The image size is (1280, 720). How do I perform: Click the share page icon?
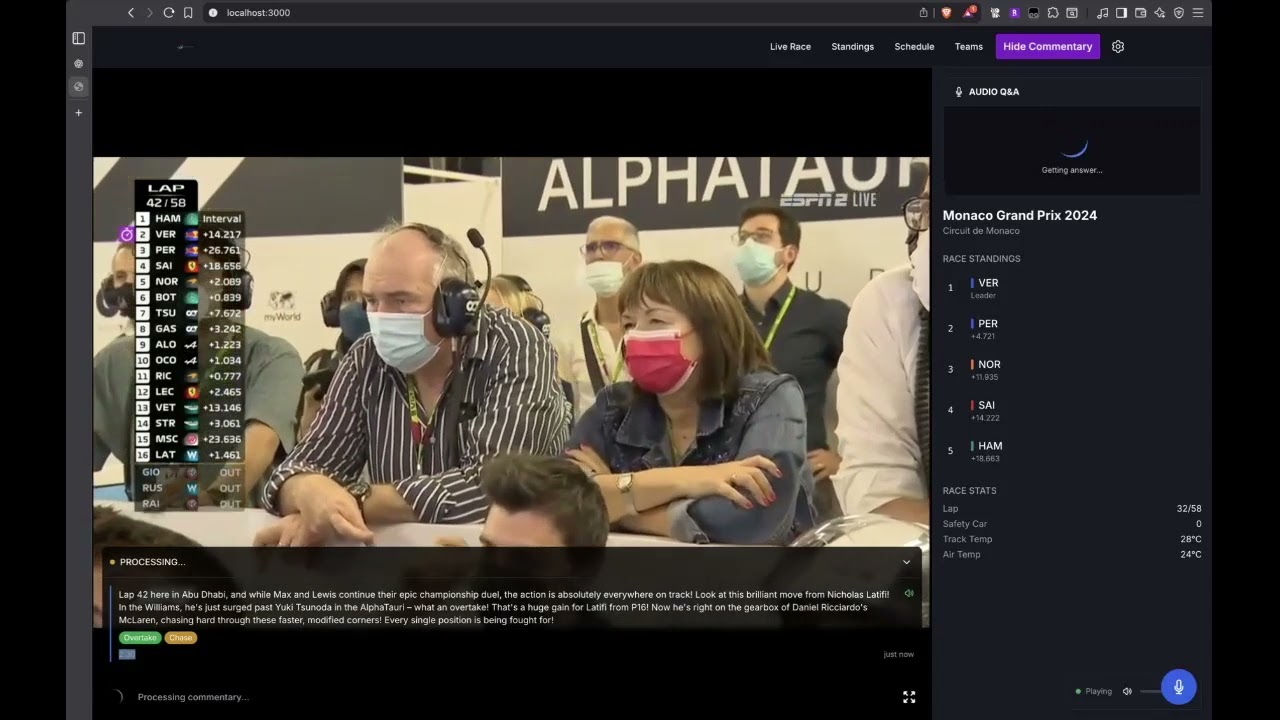[x=923, y=13]
